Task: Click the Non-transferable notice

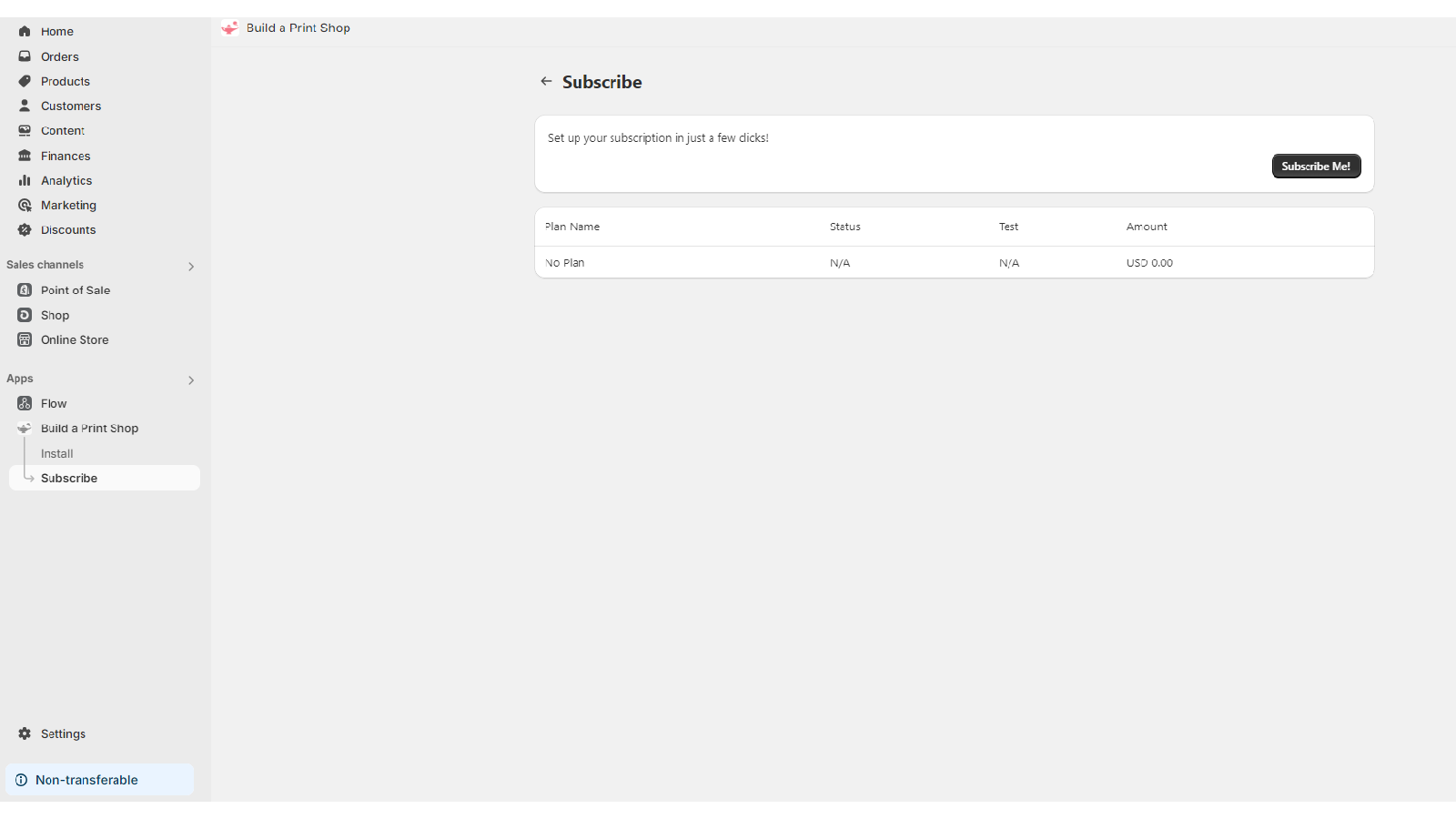Action: [x=86, y=779]
